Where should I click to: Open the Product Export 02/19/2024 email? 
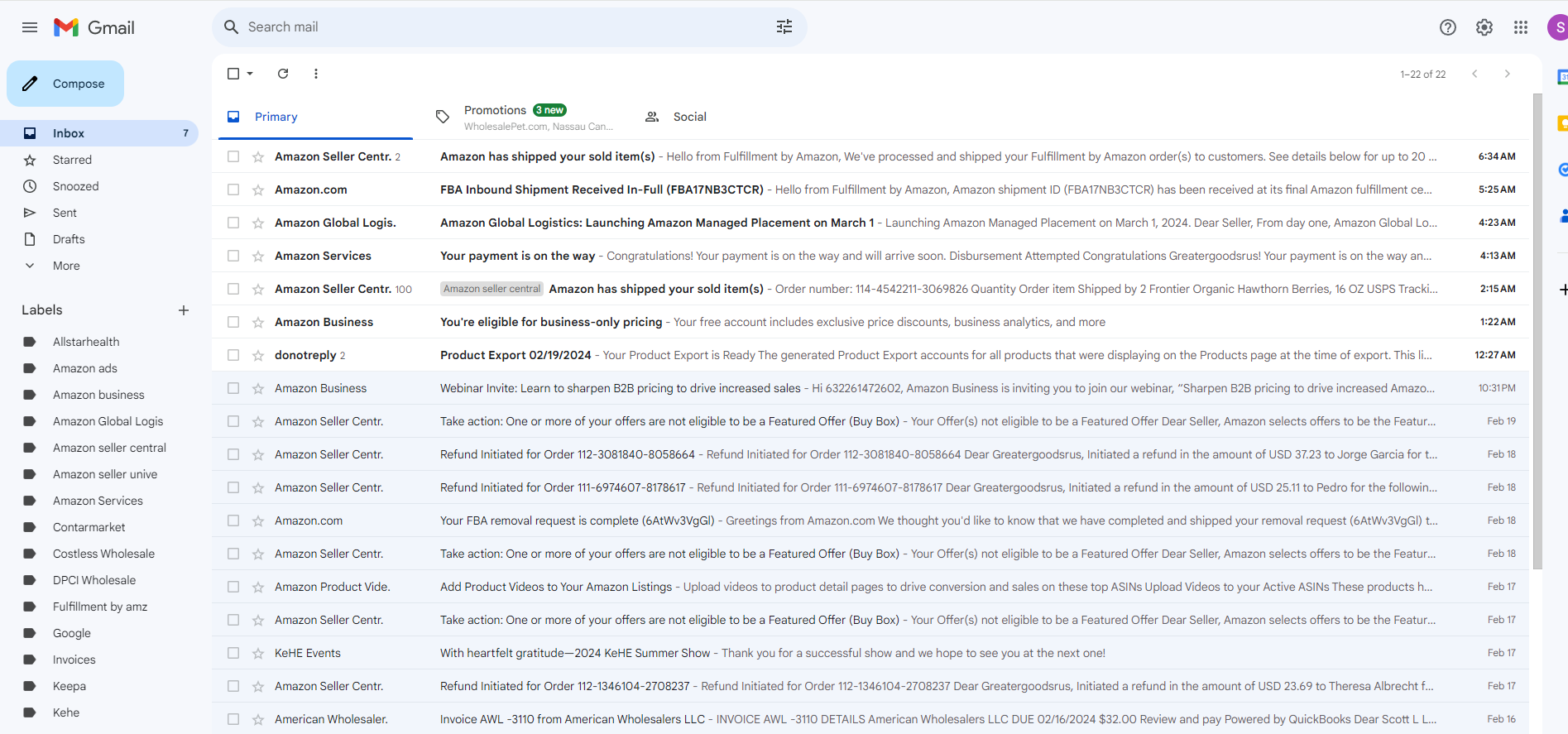tap(870, 355)
